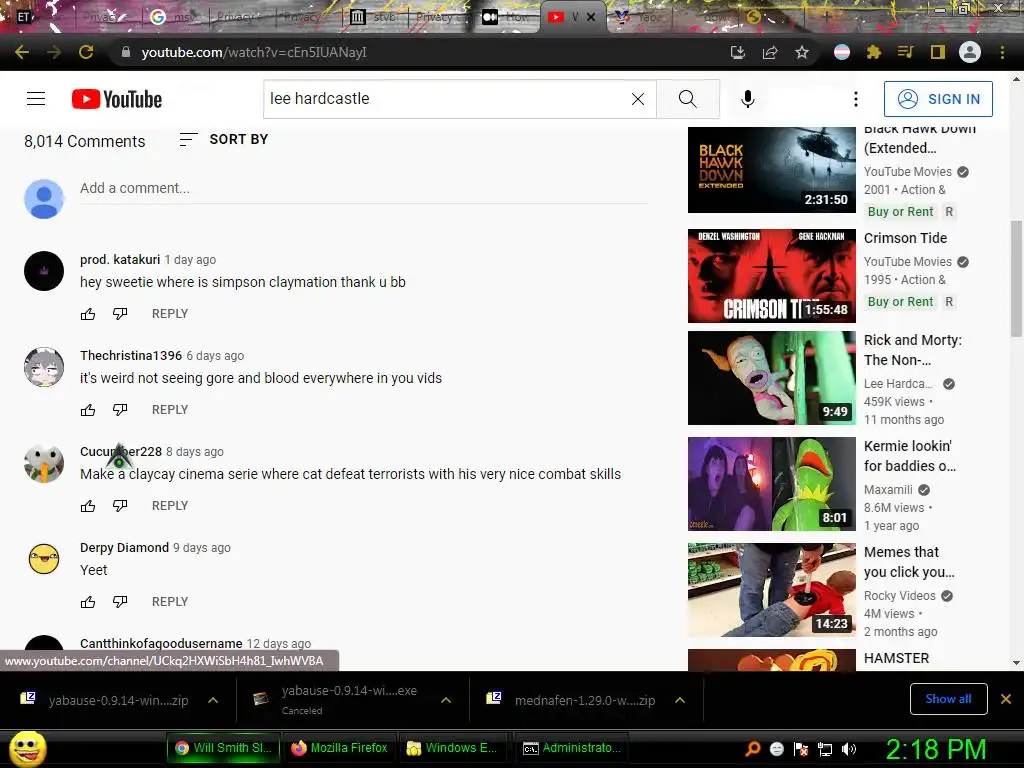Screen dimensions: 1024x768
Task: Dislike prod. katakuri's comment
Action: point(120,314)
